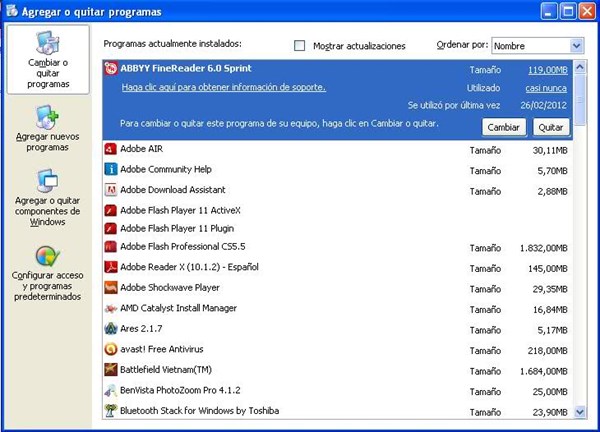The image size is (600, 432).
Task: Click the 30,11MB size value
Action: click(x=550, y=151)
